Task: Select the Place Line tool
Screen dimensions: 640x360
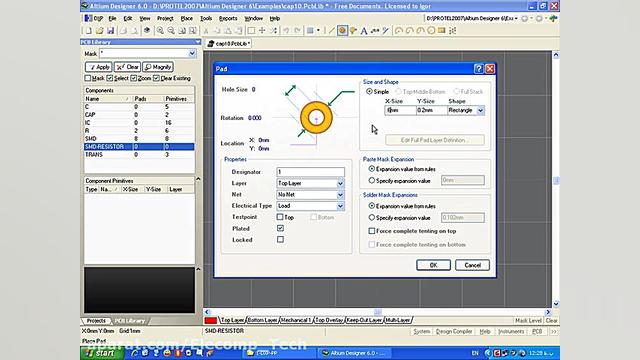Action: pyautogui.click(x=331, y=31)
